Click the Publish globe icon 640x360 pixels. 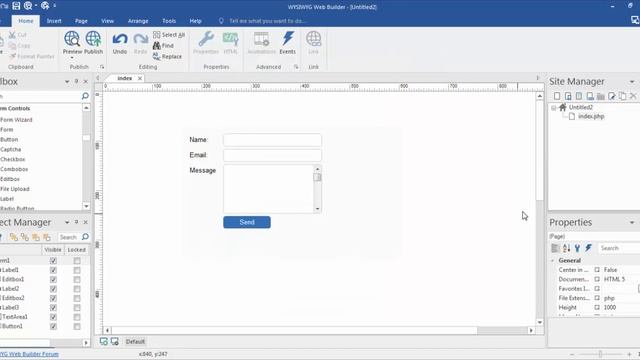tap(93, 39)
